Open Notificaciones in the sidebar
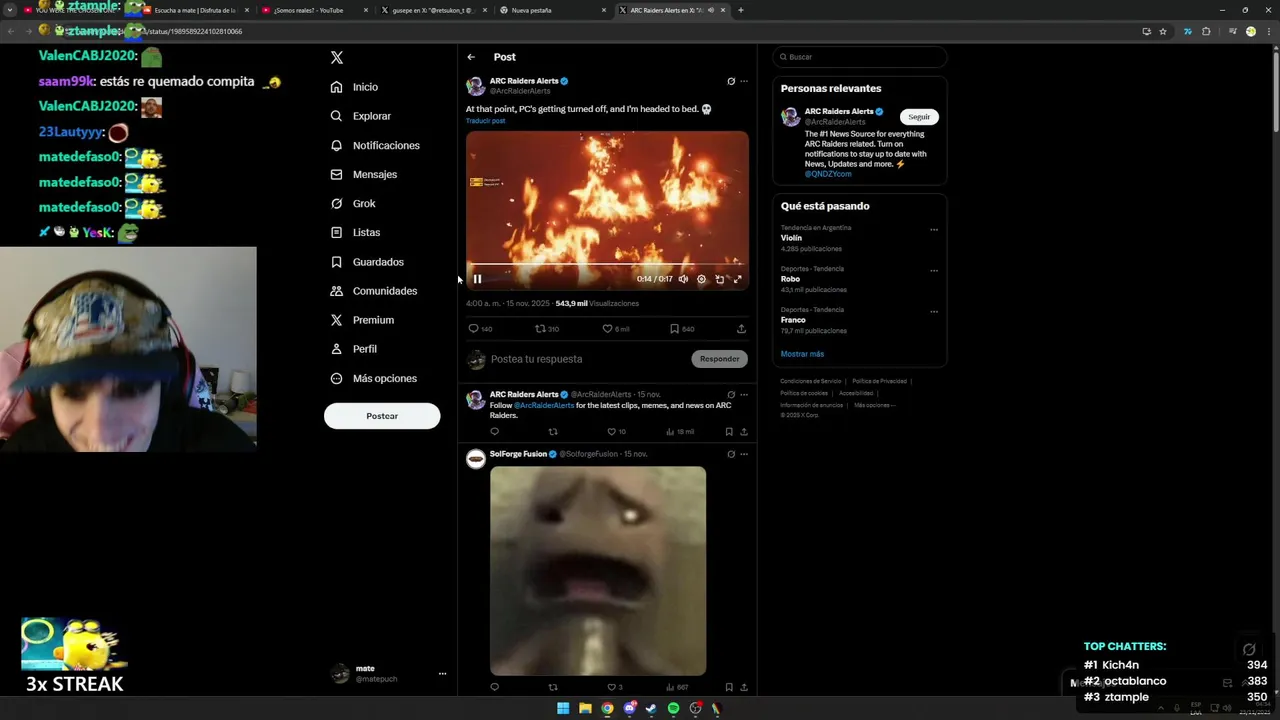1280x720 pixels. tap(375, 145)
